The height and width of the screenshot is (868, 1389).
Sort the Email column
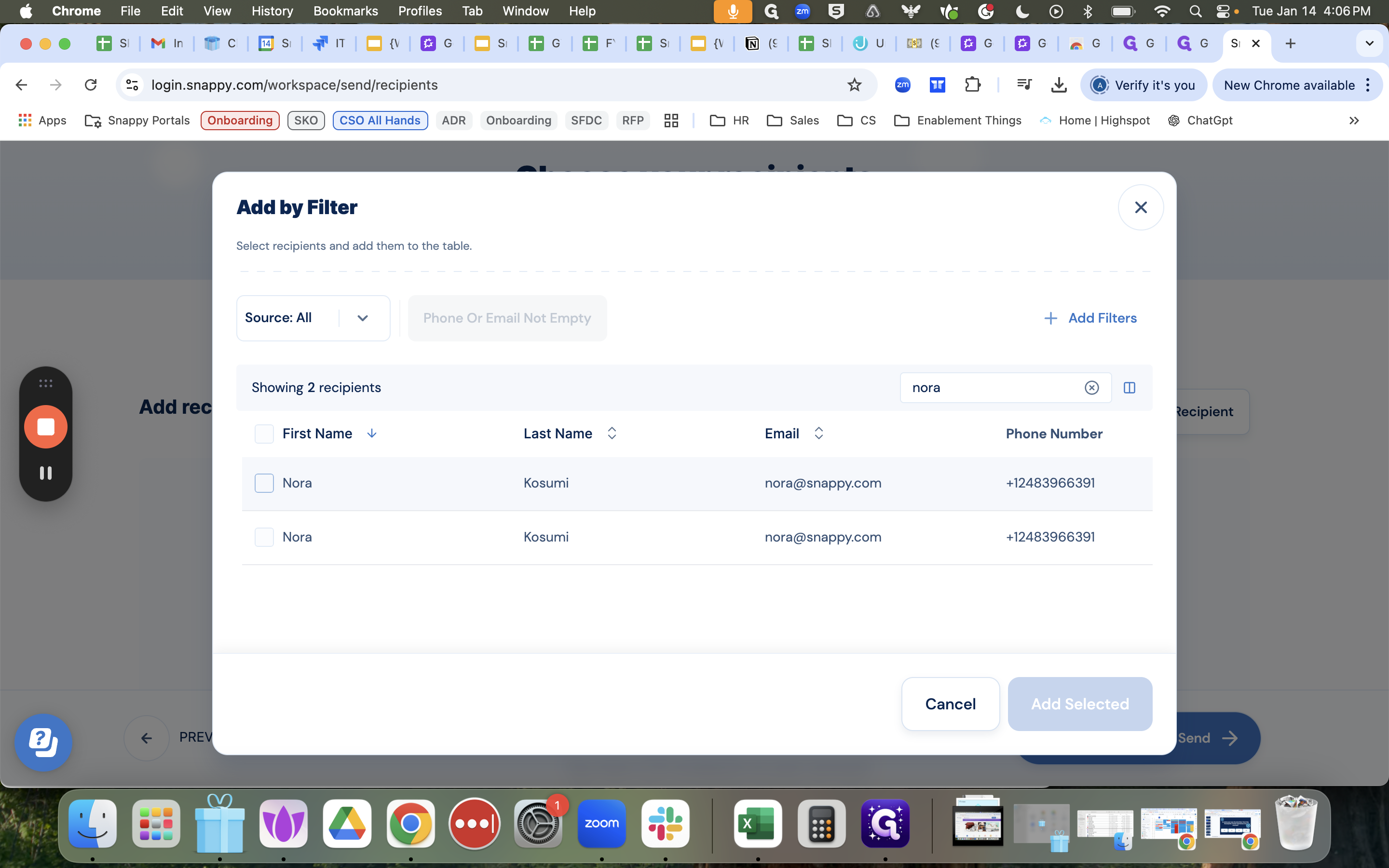(x=818, y=434)
